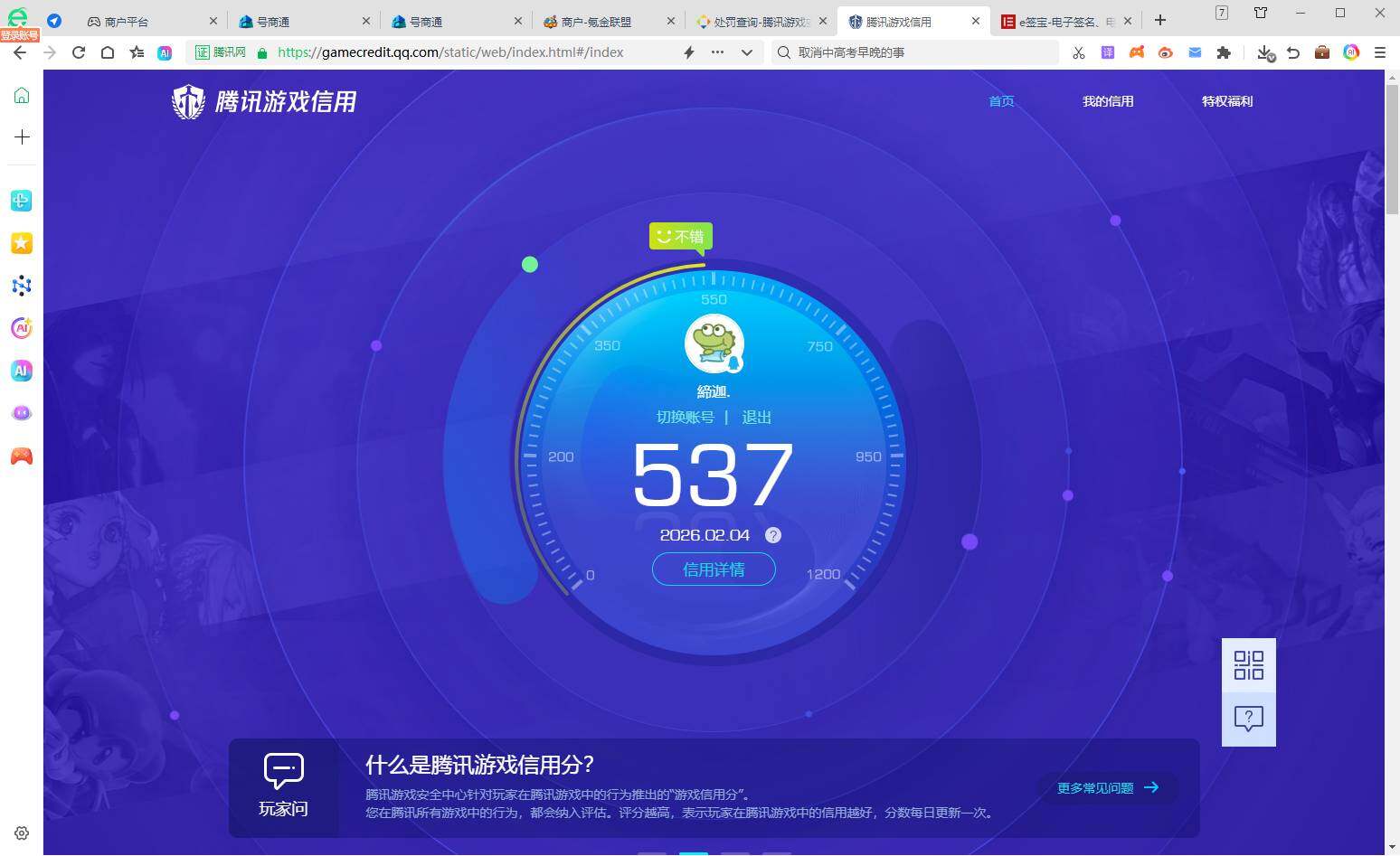The image size is (1400, 856).
Task: Click inside the browser search box
Action: click(913, 52)
